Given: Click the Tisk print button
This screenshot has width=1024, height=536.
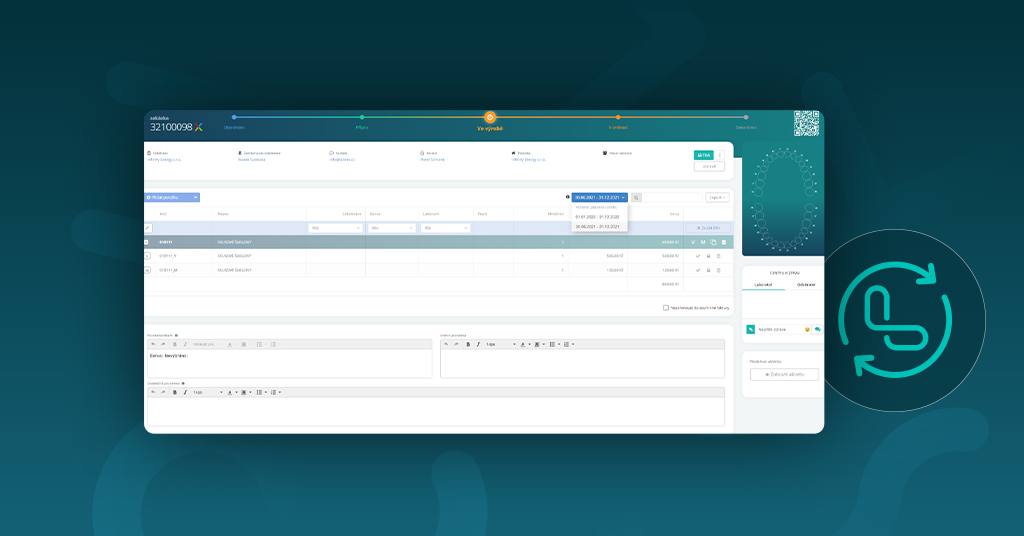Looking at the screenshot, I should tap(703, 155).
